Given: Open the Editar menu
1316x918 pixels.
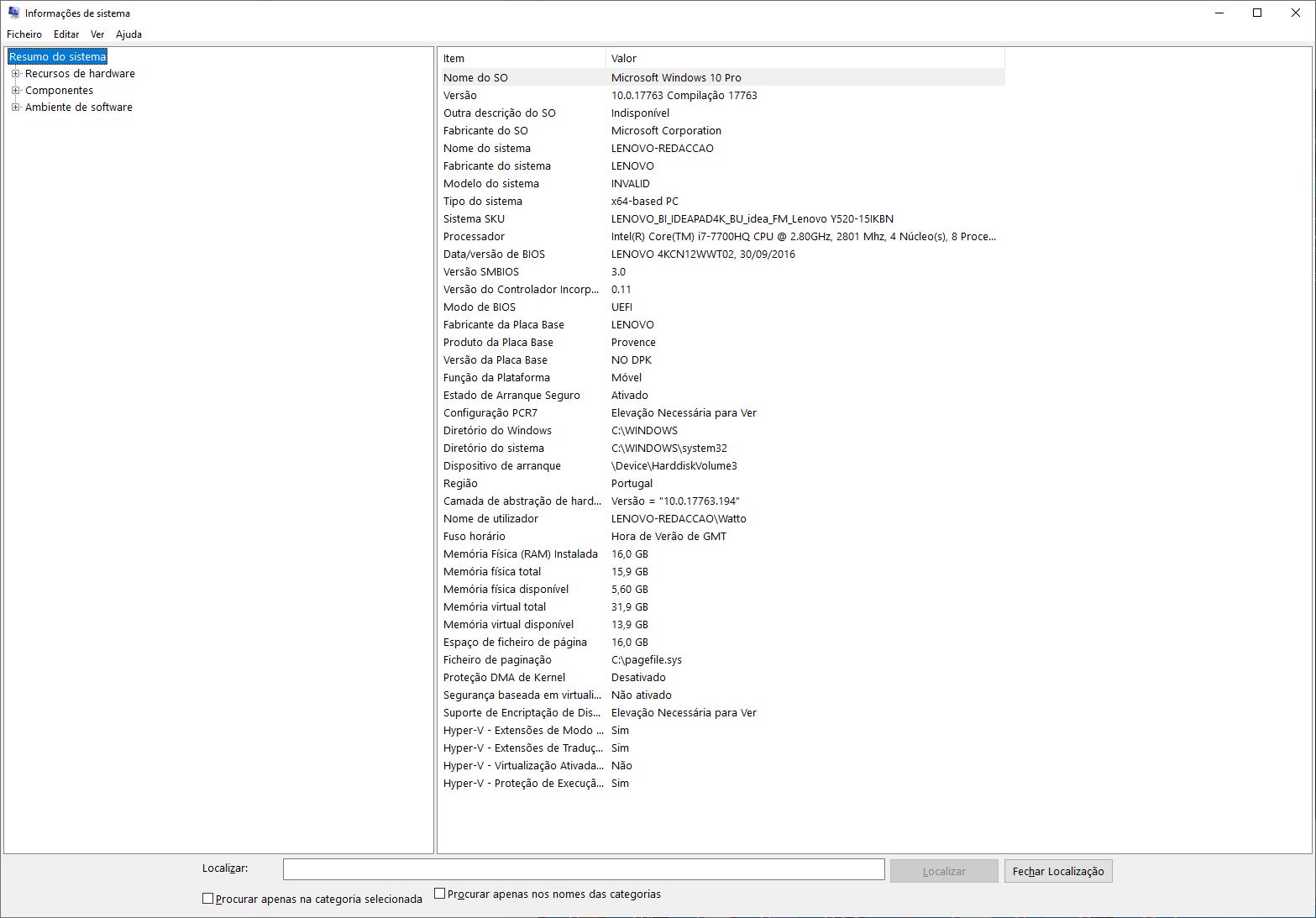Looking at the screenshot, I should pos(66,34).
